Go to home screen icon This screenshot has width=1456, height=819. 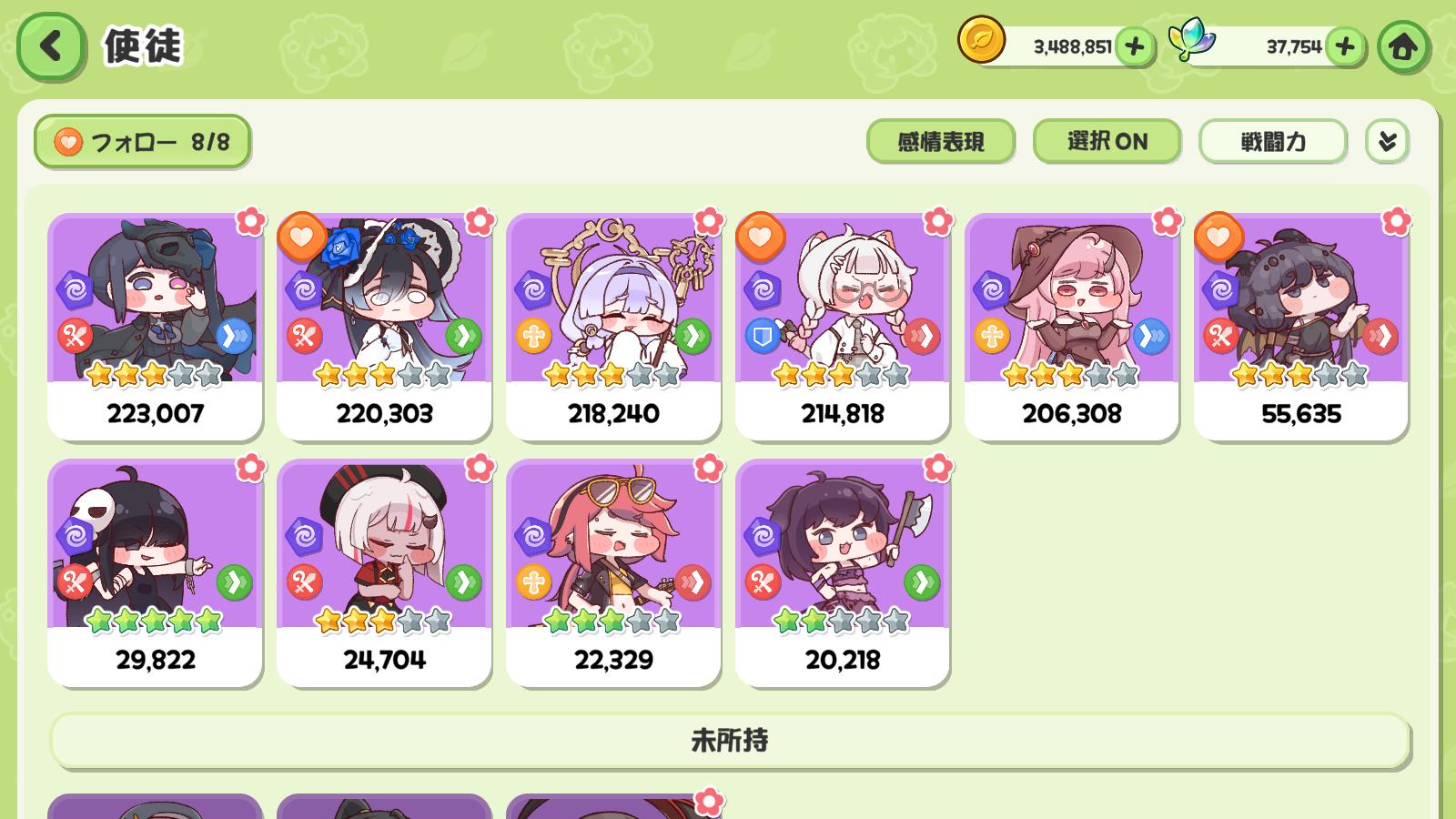click(x=1402, y=46)
